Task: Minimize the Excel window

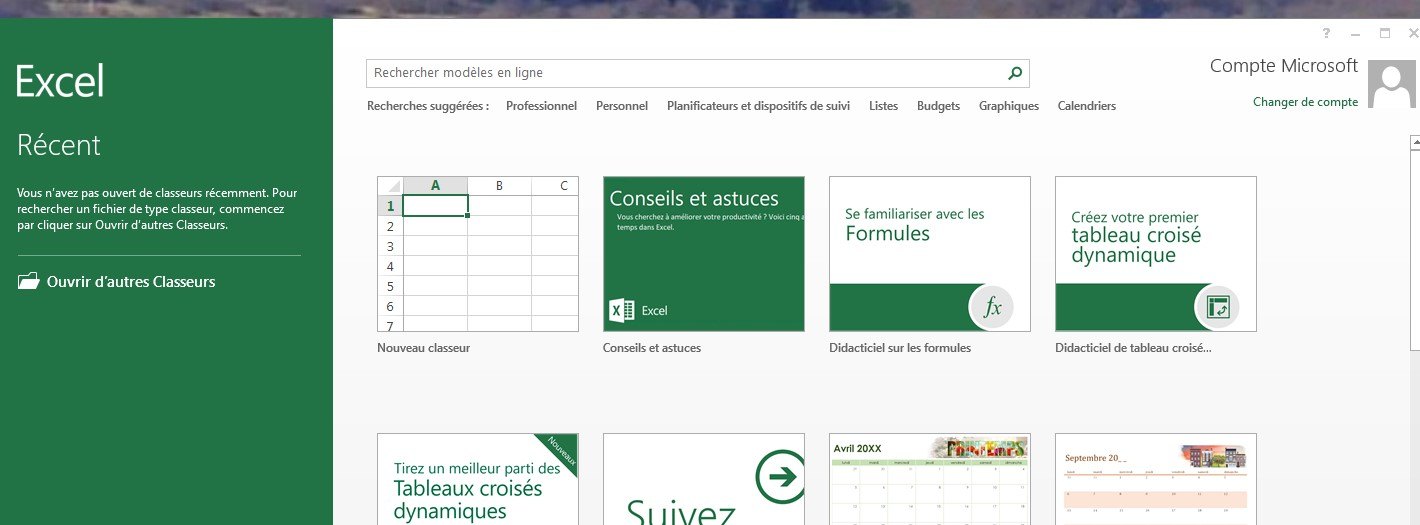Action: [1356, 33]
